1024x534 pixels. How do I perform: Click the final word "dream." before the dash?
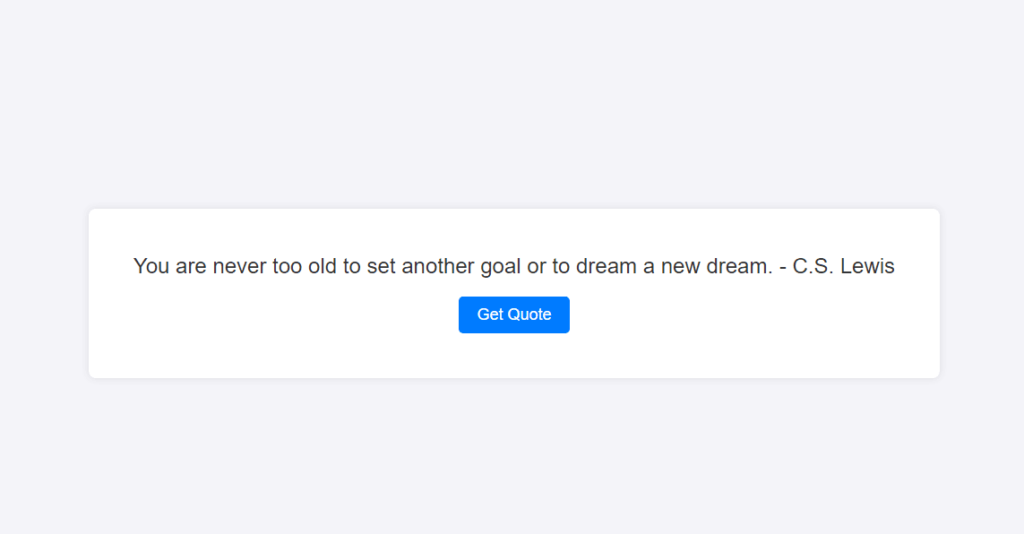(738, 267)
